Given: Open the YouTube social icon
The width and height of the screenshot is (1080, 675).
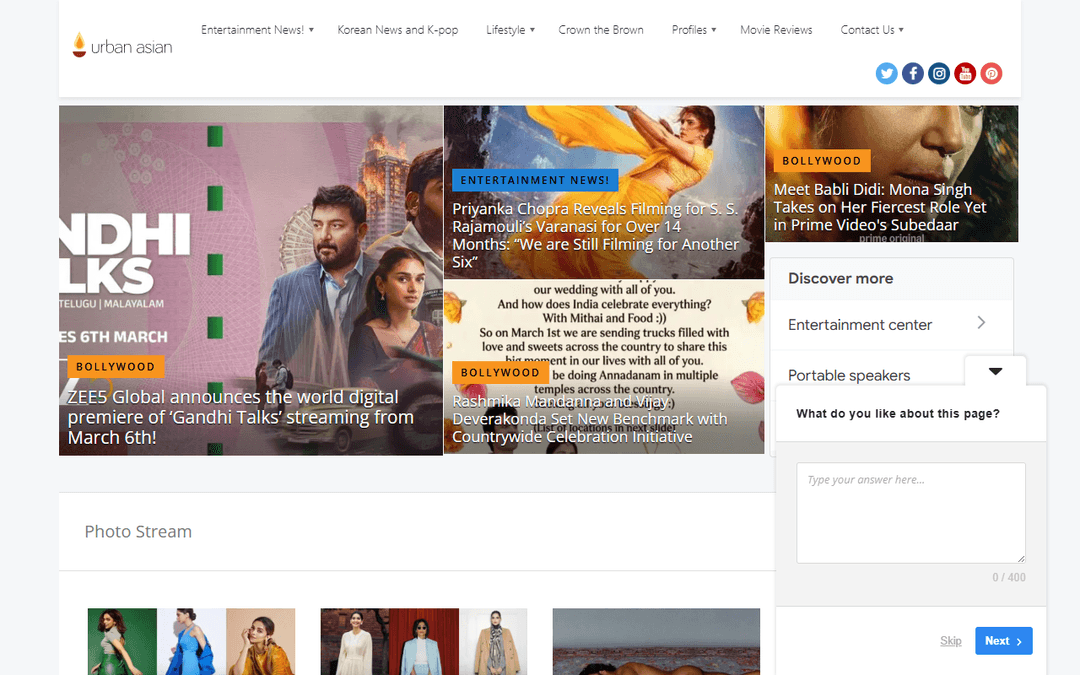Looking at the screenshot, I should 965,73.
